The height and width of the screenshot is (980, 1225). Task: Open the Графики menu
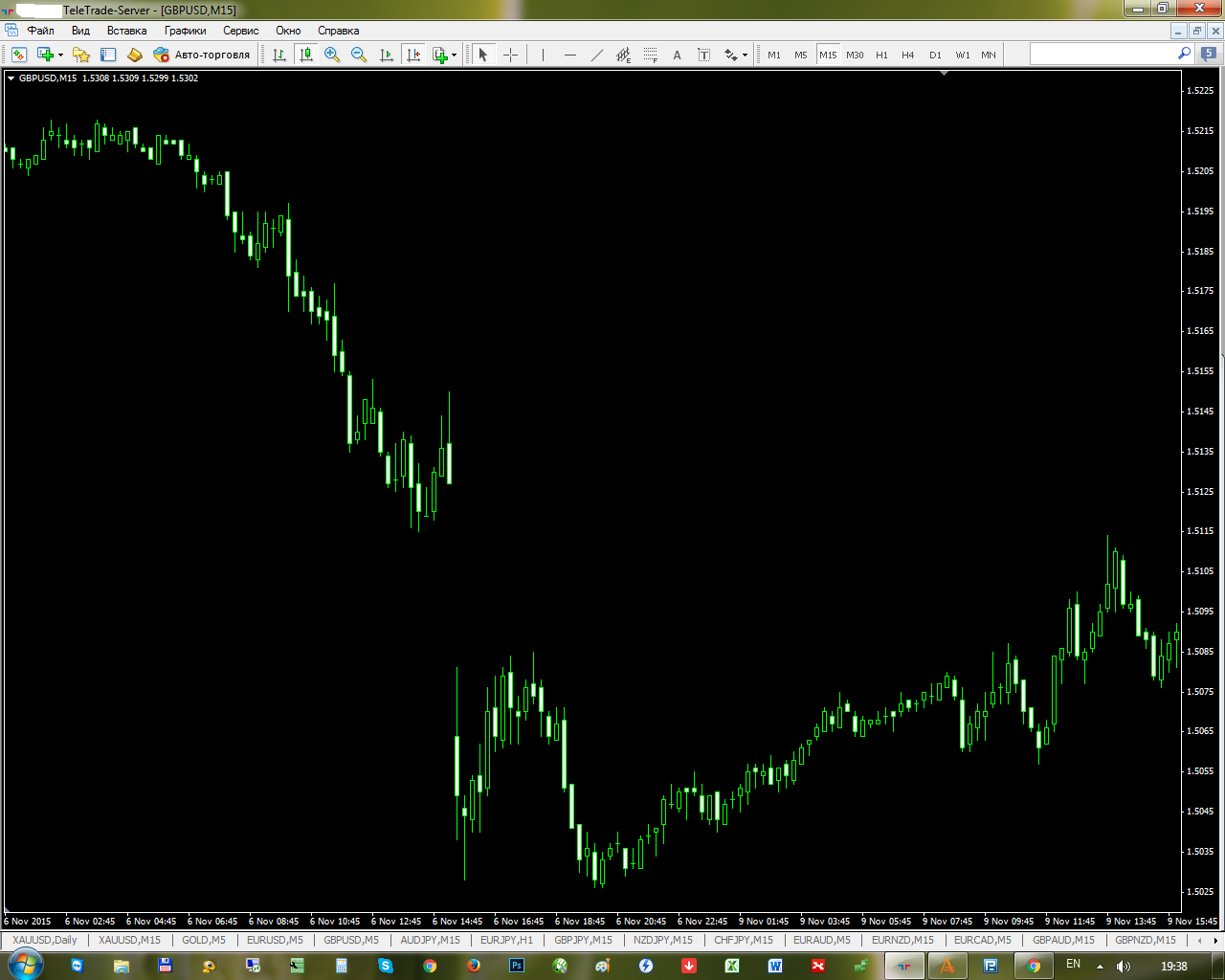(185, 31)
